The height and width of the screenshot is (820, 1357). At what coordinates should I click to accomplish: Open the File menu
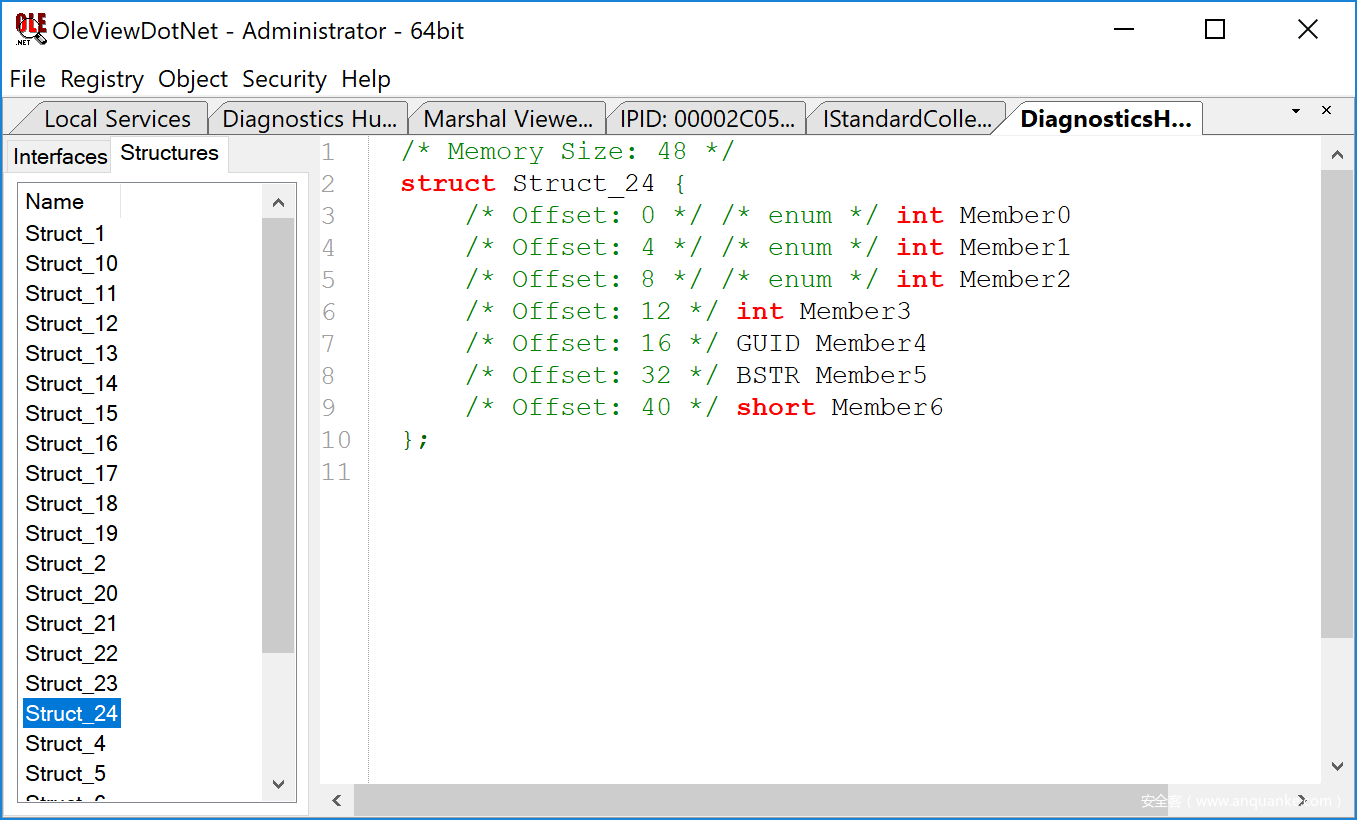pos(28,79)
